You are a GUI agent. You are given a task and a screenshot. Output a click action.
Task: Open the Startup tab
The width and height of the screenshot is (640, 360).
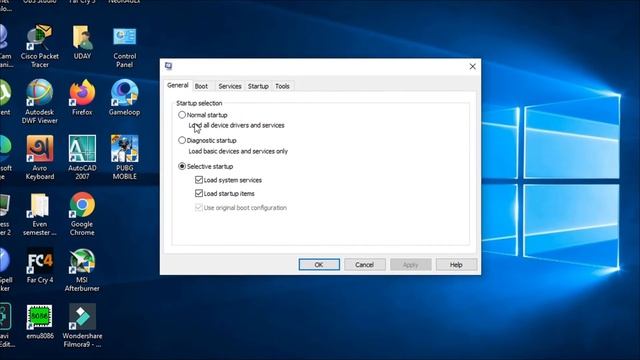(x=258, y=86)
